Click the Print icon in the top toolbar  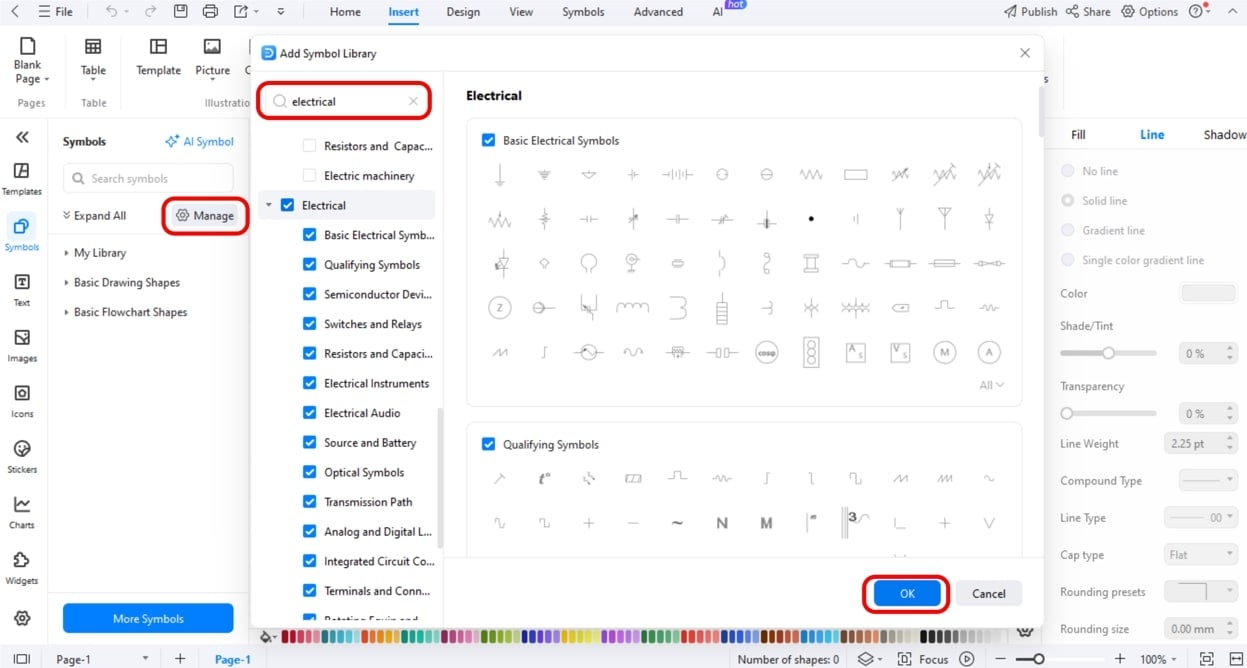click(209, 11)
